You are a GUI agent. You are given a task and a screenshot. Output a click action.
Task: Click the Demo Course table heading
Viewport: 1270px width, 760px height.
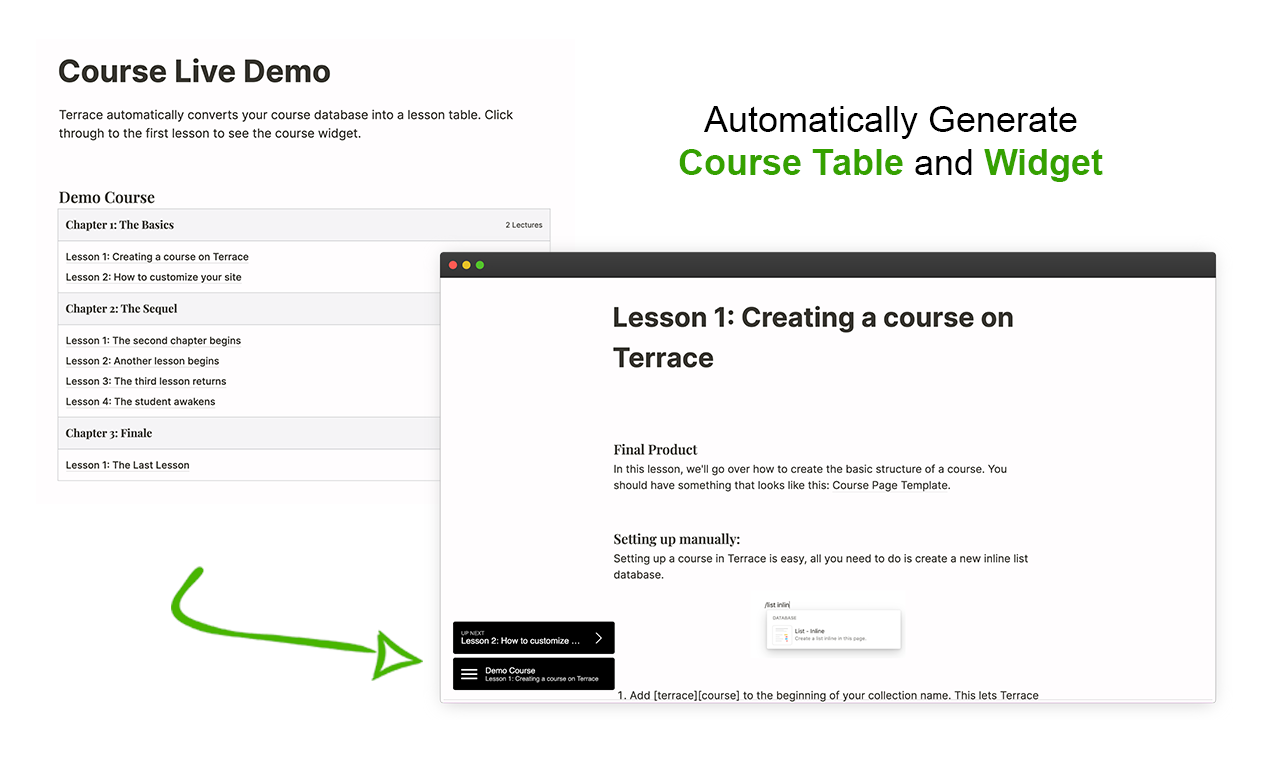tap(107, 198)
